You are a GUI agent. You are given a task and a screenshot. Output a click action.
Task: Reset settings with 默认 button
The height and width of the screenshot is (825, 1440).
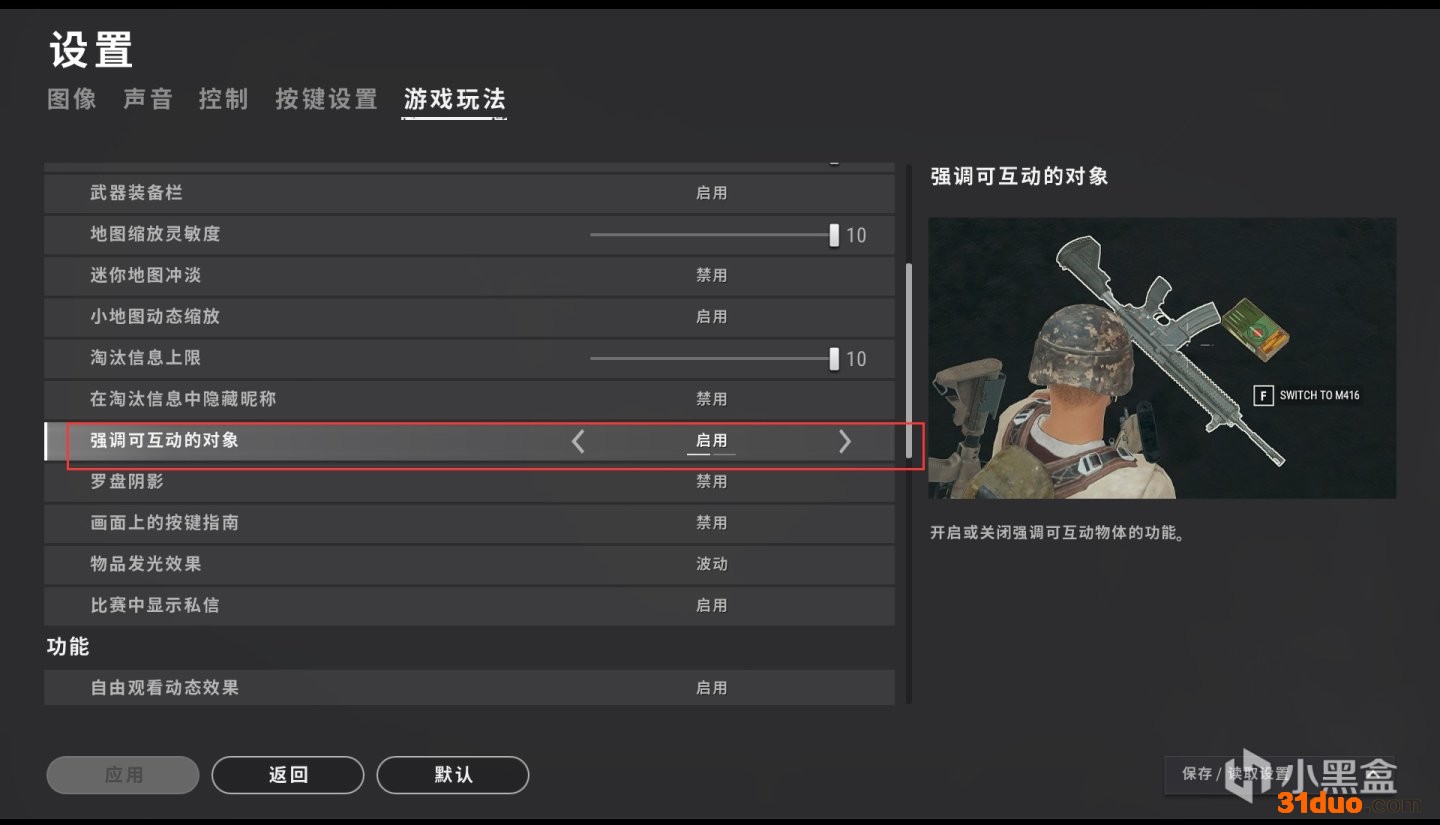click(452, 775)
